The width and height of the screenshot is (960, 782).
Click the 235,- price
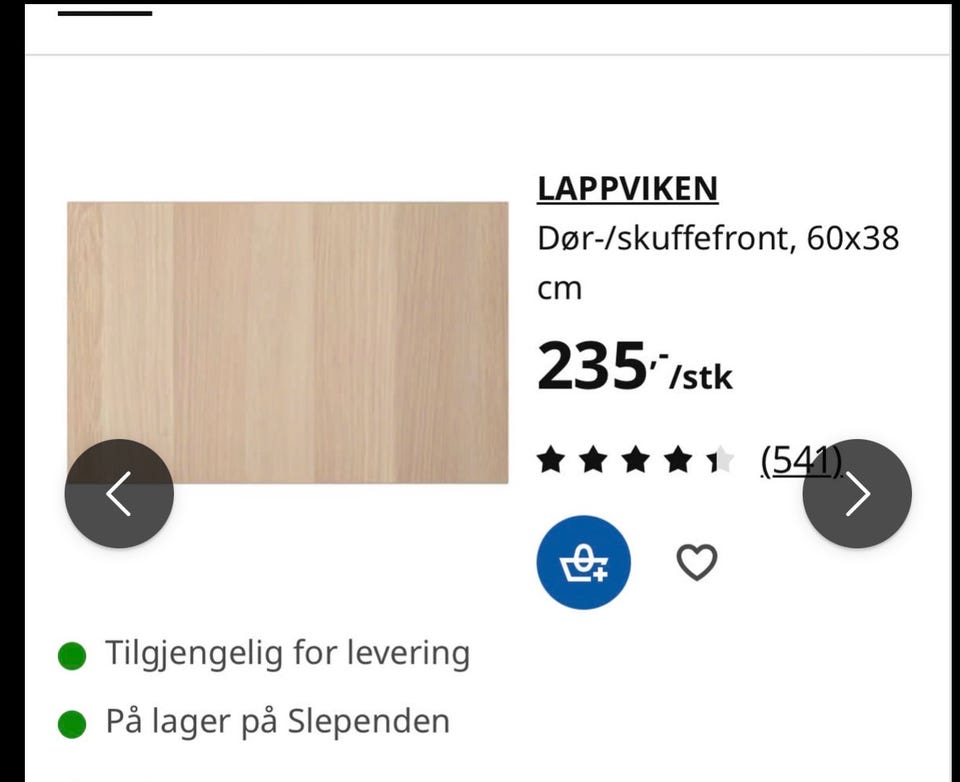601,366
